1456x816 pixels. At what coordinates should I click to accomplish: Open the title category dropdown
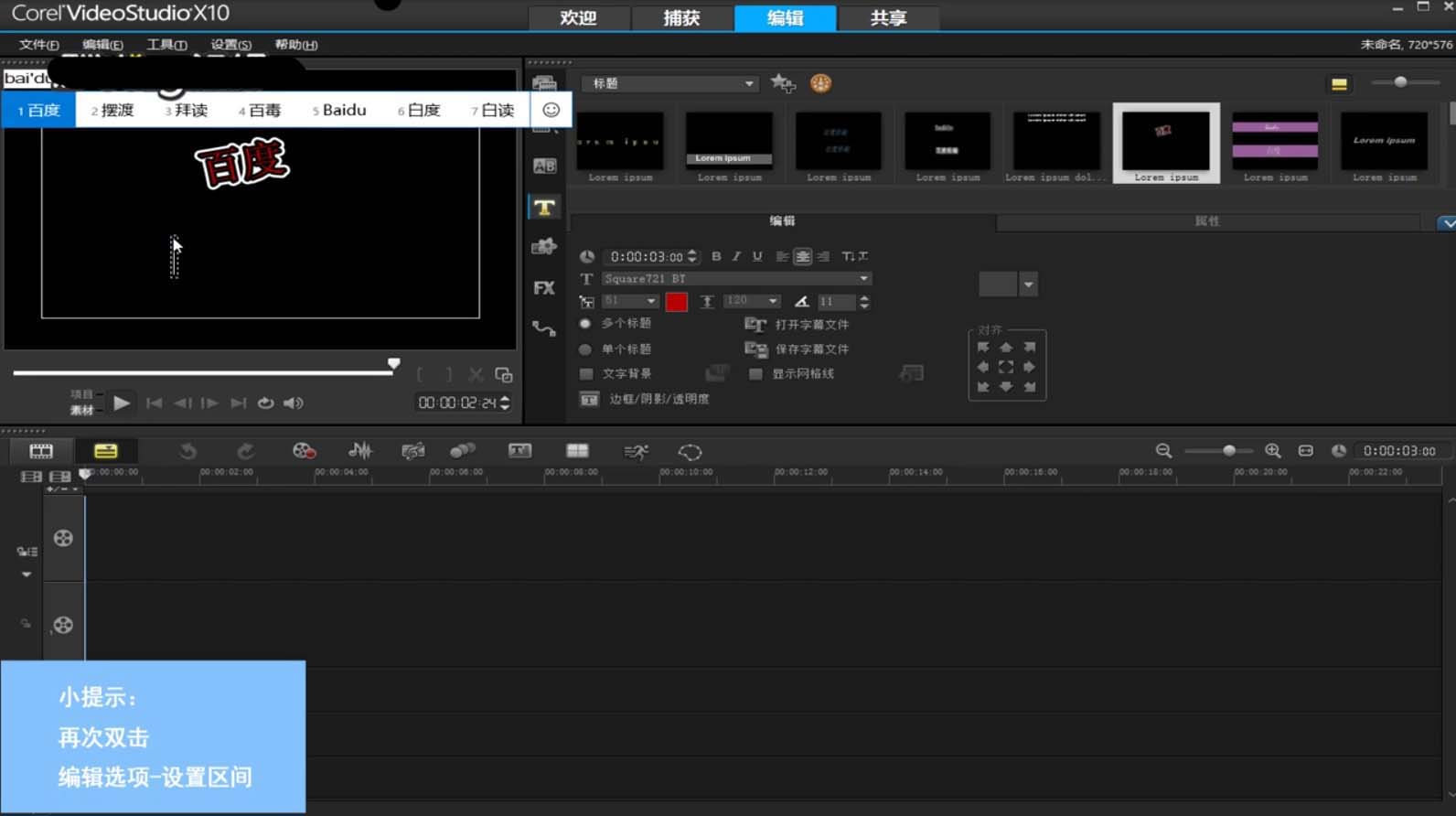tap(670, 83)
